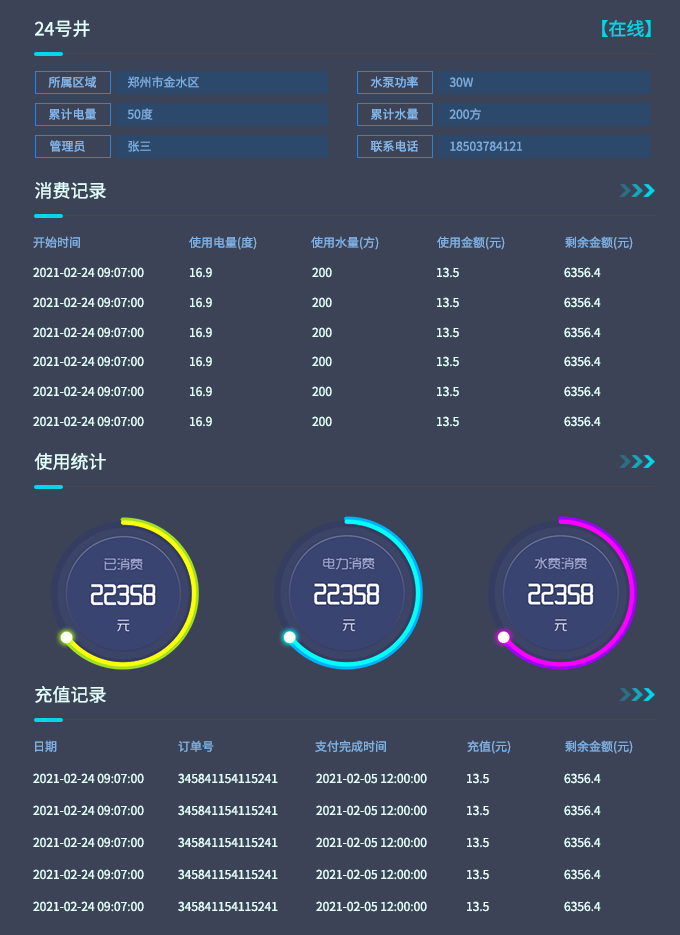Click the arrows icon beside 消费记录
This screenshot has width=680, height=935.
pyautogui.click(x=637, y=191)
